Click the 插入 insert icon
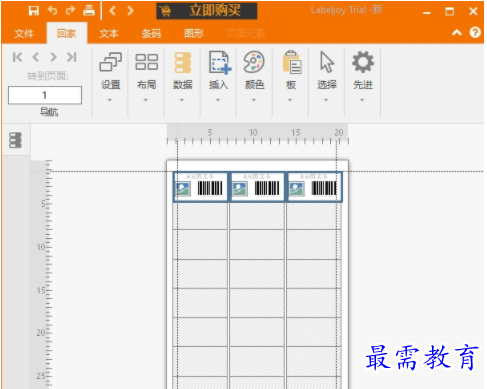 tap(219, 62)
